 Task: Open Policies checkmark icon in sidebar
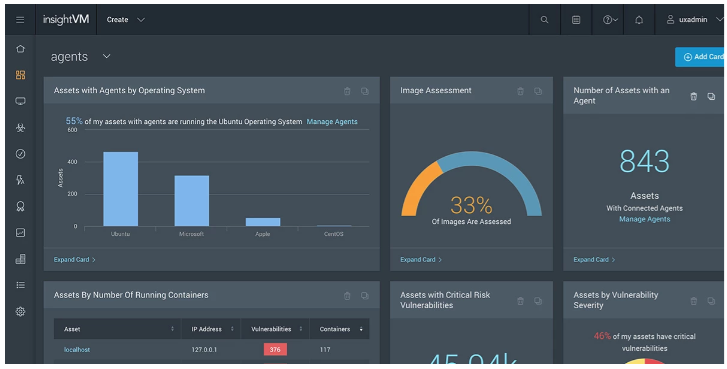coord(20,154)
